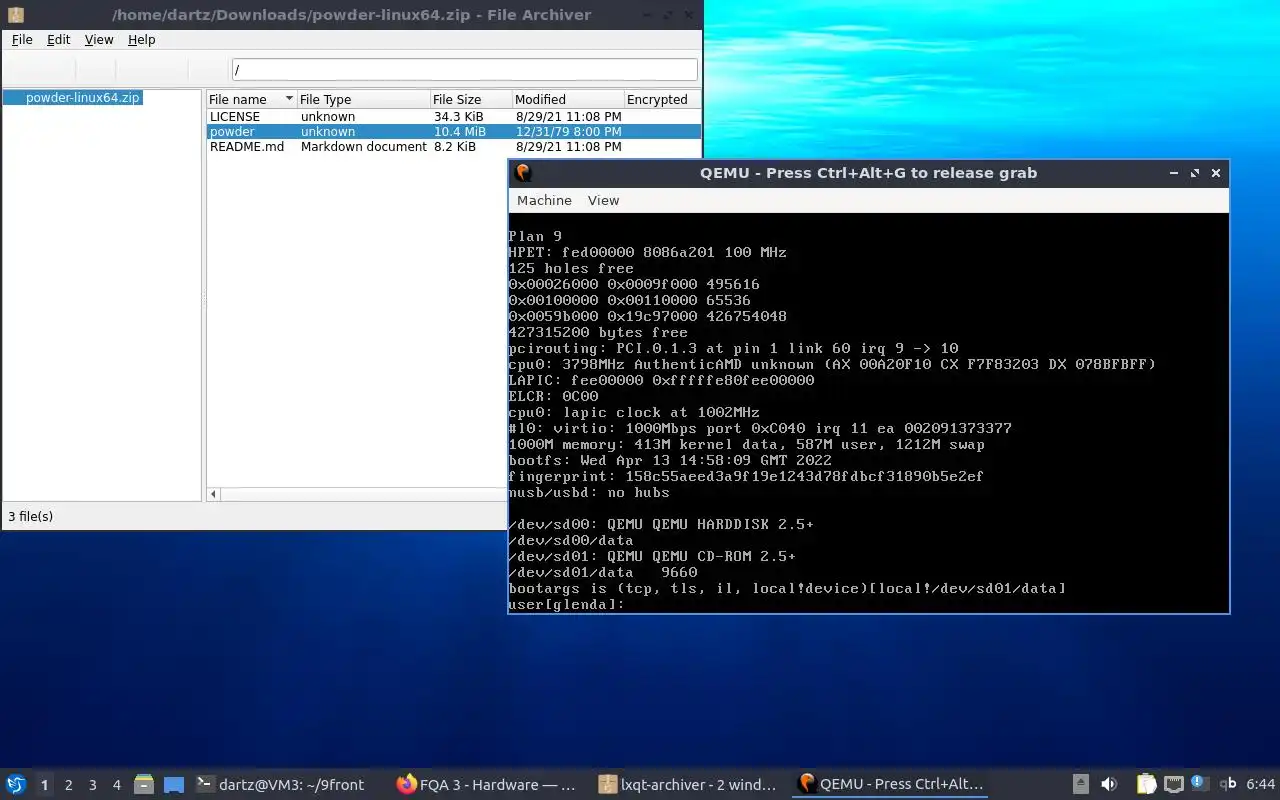
Task: Open the volume control tray icon
Action: click(x=1108, y=785)
